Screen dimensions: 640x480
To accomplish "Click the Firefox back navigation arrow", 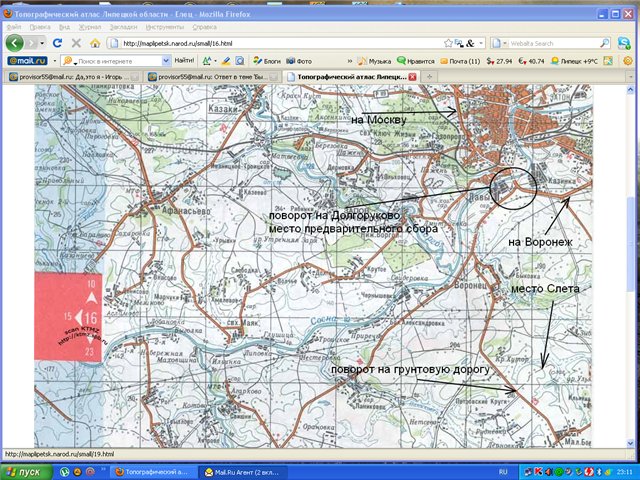I will point(15,44).
